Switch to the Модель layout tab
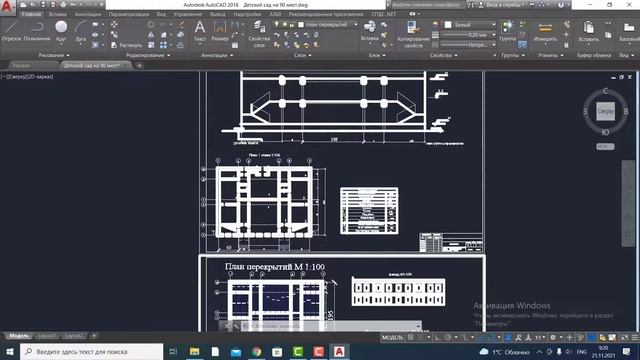Image resolution: width=640 pixels, height=360 pixels. coord(19,336)
